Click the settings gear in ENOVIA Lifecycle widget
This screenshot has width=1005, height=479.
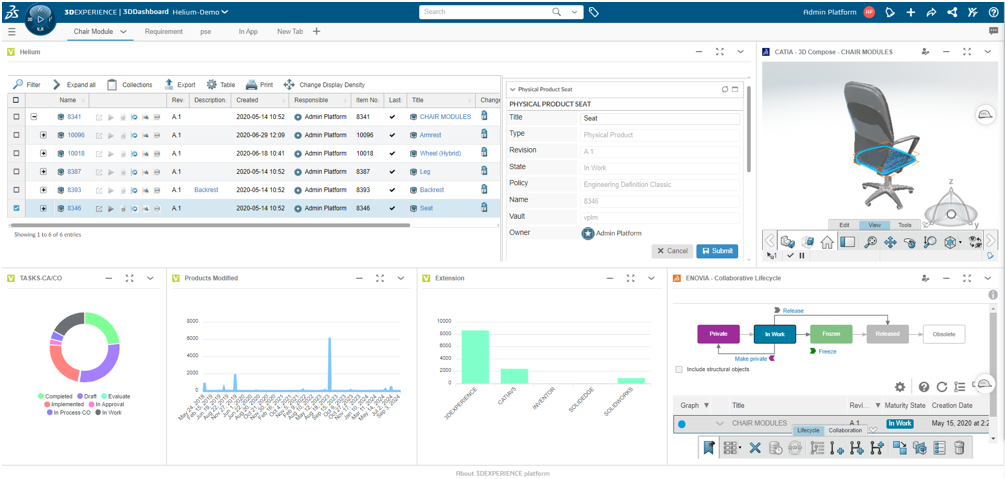click(x=900, y=387)
